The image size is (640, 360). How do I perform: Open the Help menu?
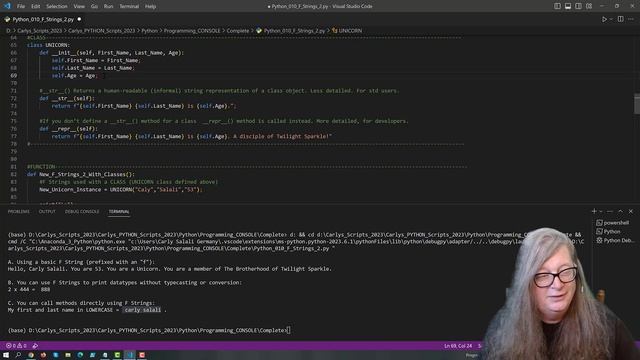151,7
